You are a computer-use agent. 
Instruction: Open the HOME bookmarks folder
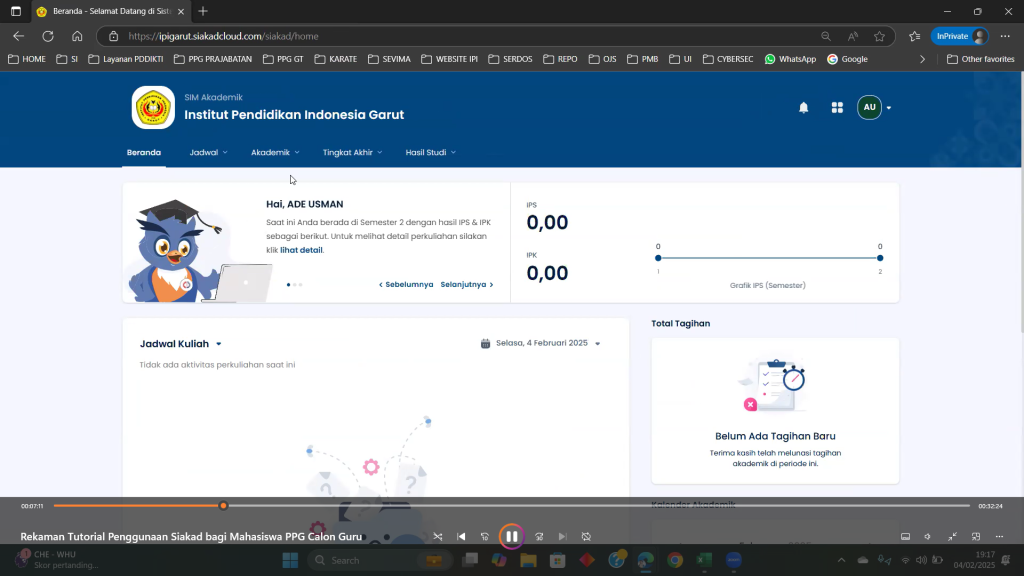pos(27,59)
